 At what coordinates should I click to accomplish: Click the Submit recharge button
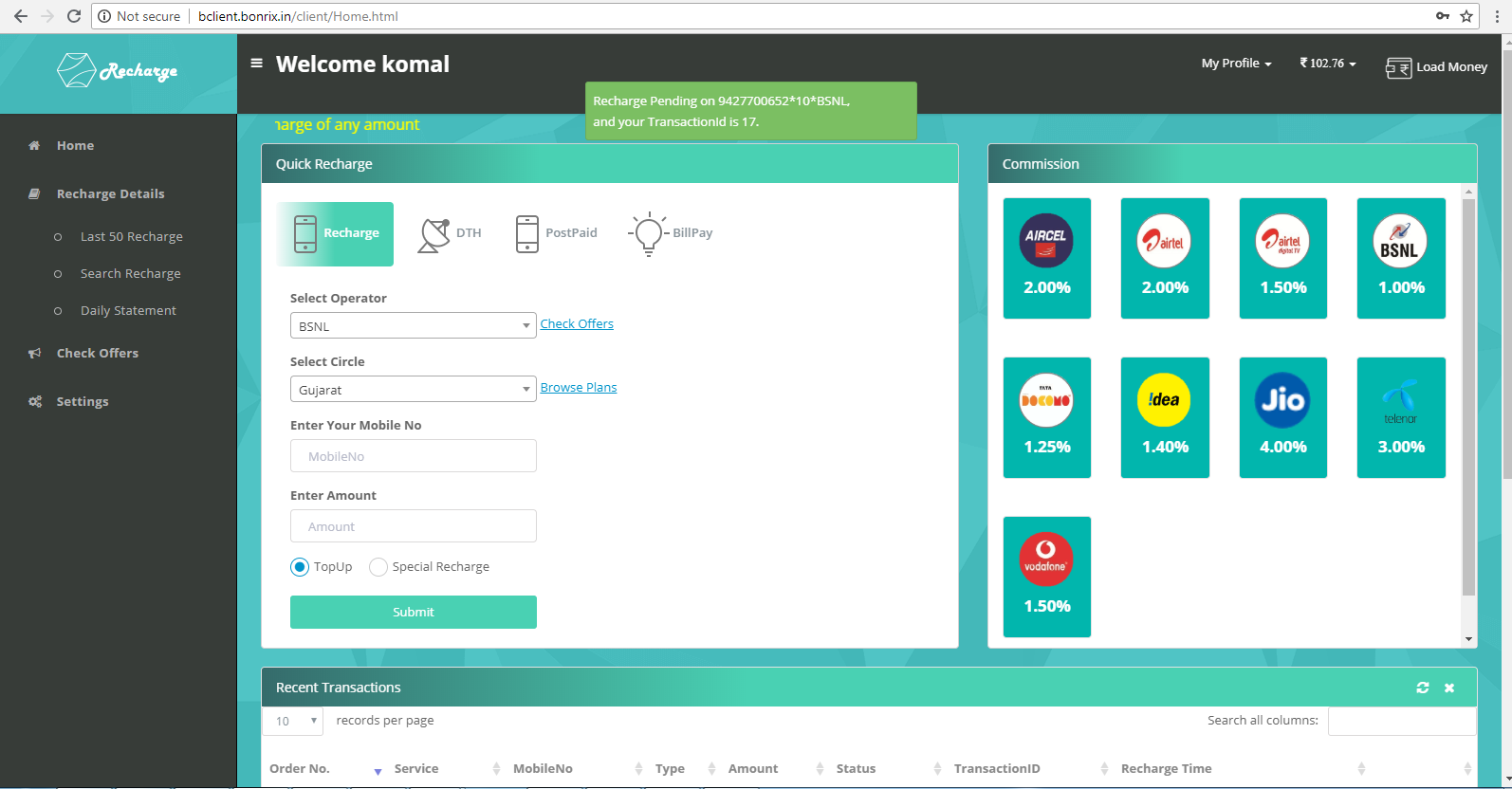414,613
